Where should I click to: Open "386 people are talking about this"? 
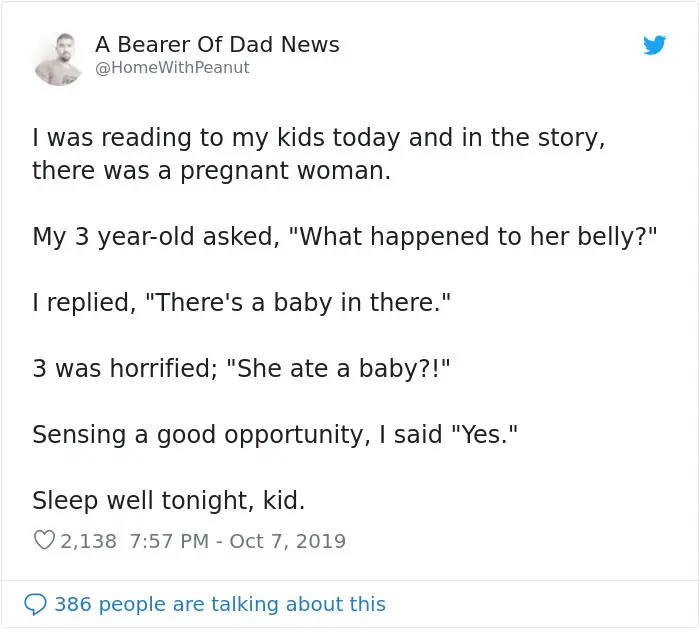coord(220,604)
